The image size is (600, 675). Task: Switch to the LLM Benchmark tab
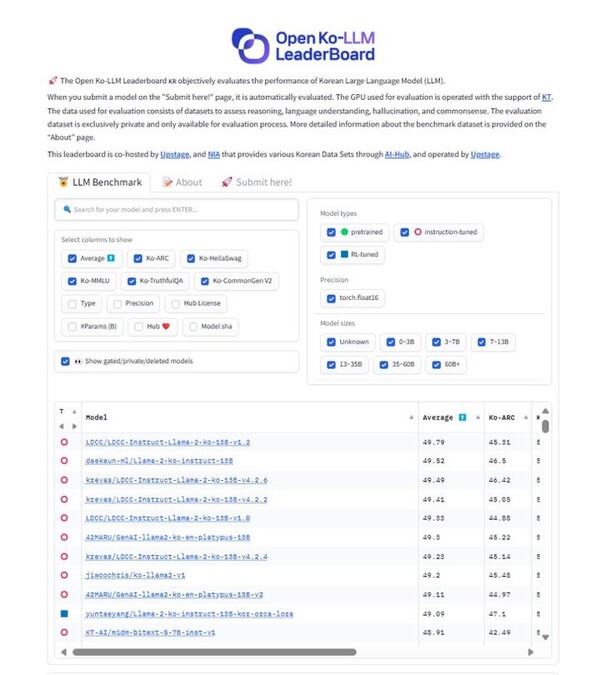coord(100,182)
